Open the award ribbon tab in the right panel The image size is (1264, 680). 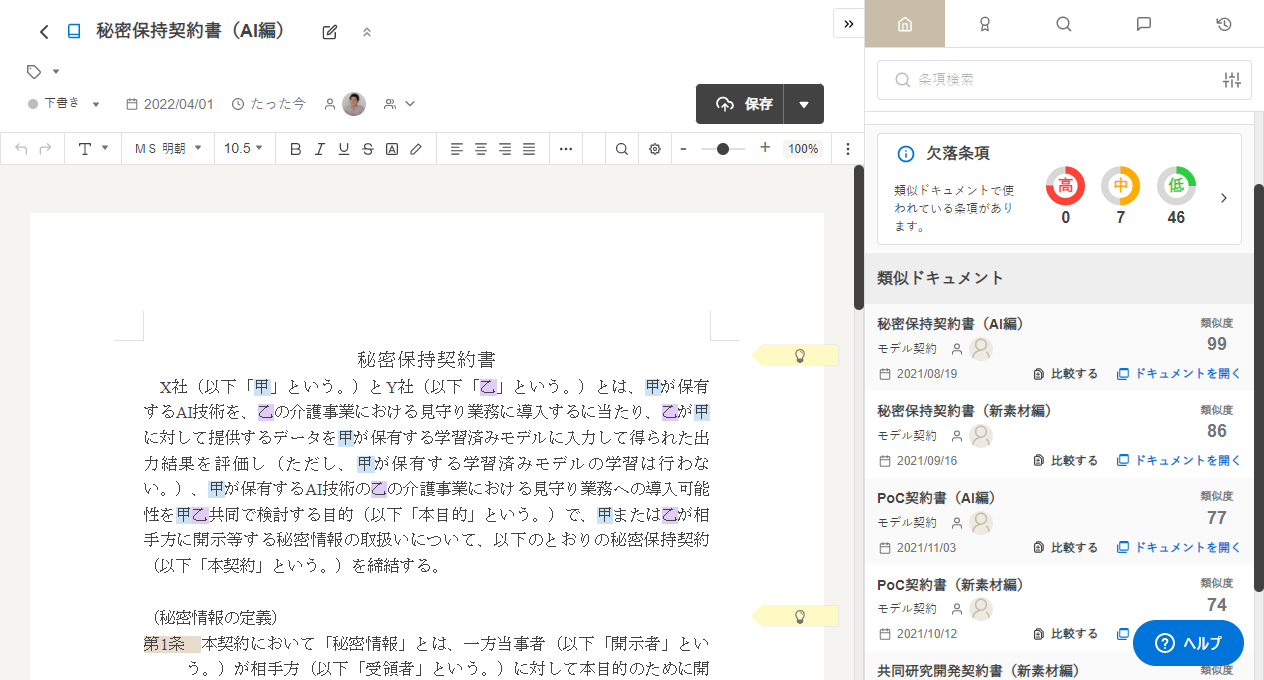984,24
